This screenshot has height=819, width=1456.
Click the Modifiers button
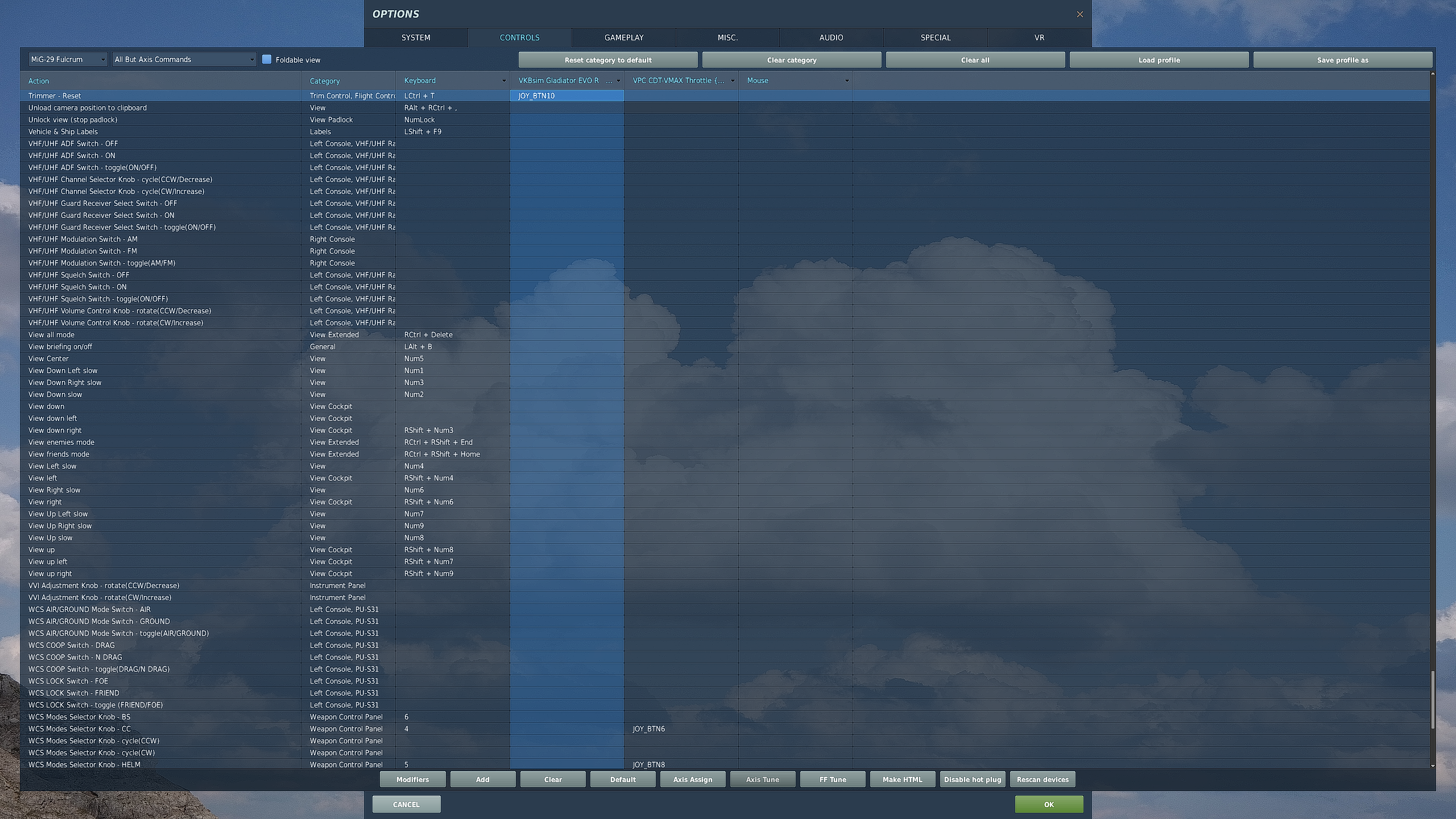(412, 779)
